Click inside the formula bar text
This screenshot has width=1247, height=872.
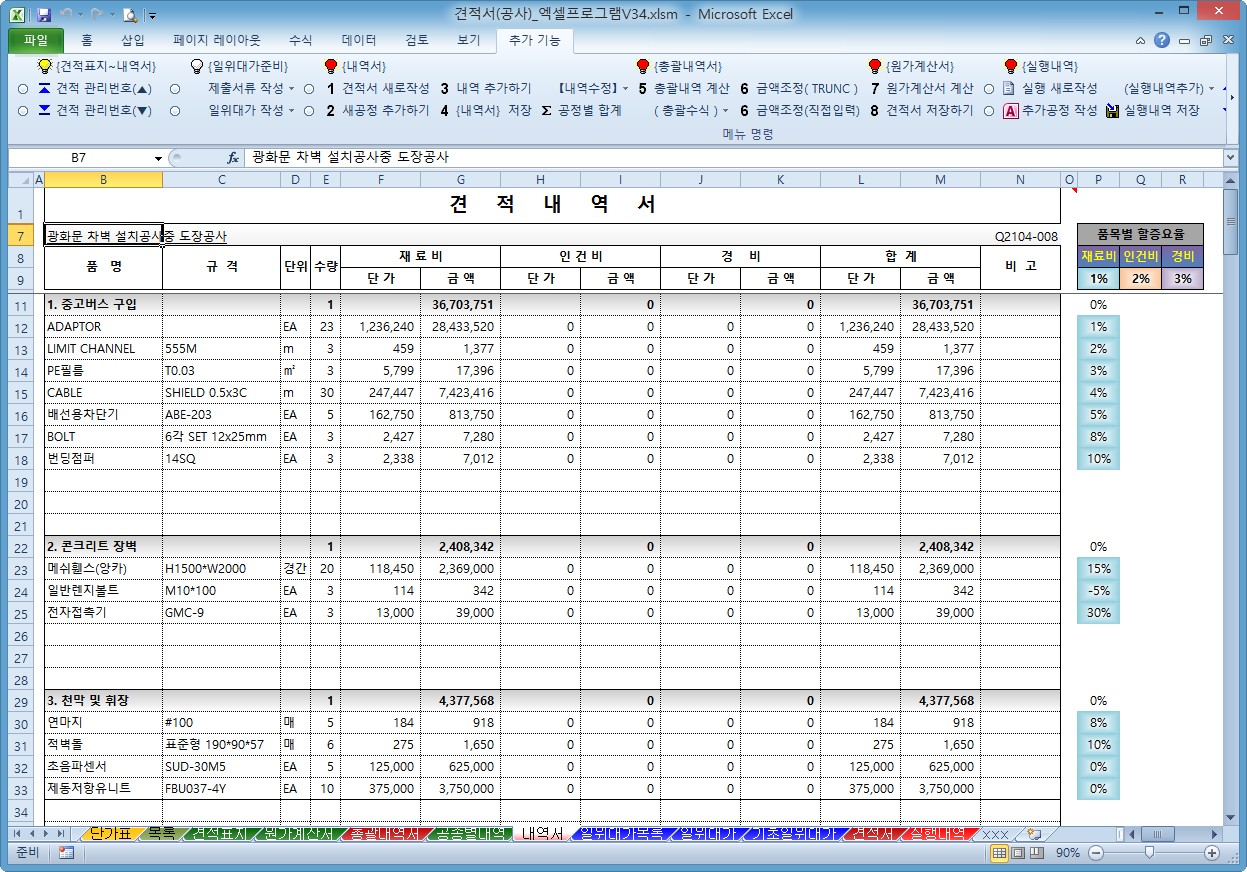click(x=350, y=158)
